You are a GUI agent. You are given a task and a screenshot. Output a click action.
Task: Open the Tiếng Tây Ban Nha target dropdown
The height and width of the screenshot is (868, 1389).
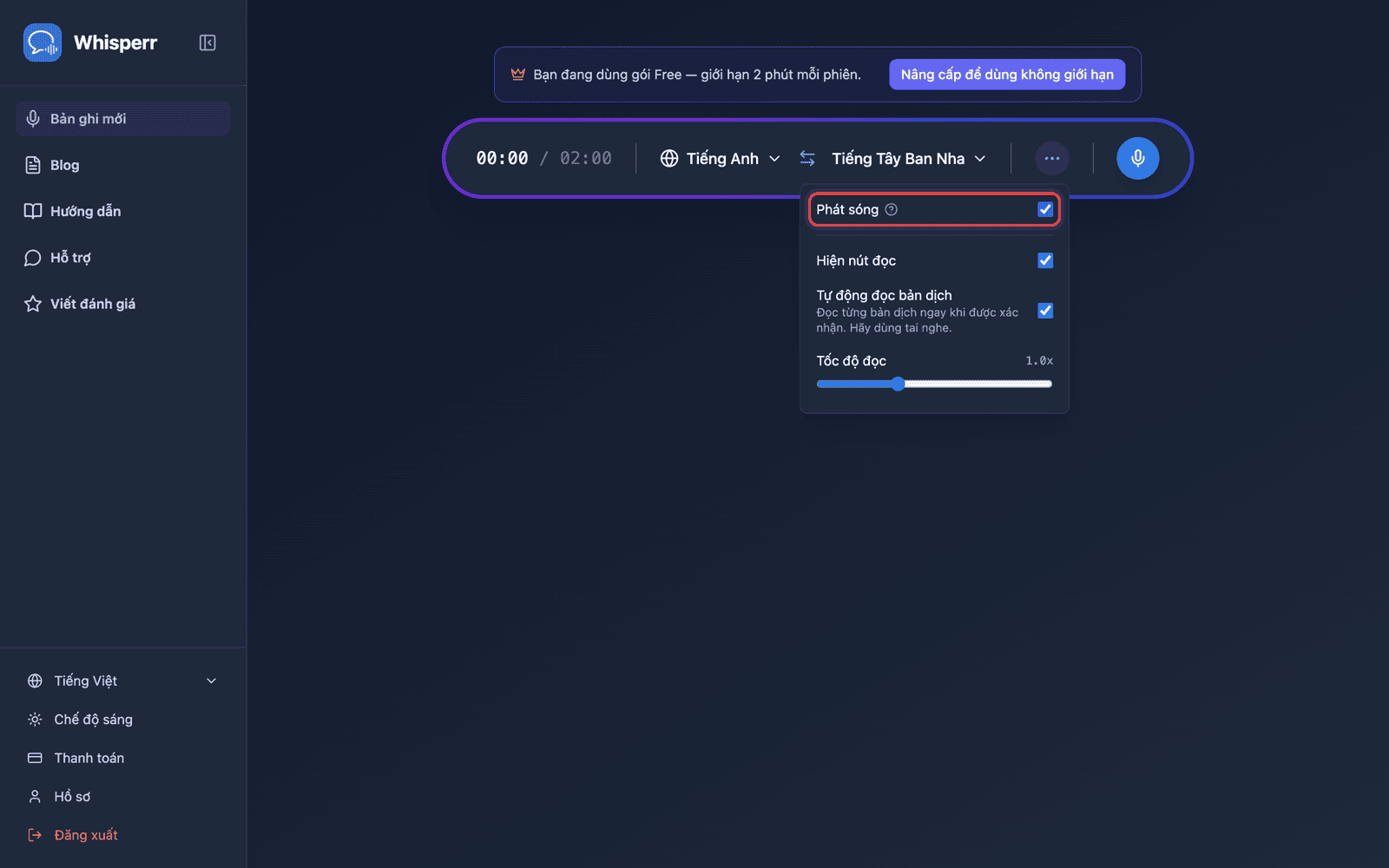tap(909, 158)
